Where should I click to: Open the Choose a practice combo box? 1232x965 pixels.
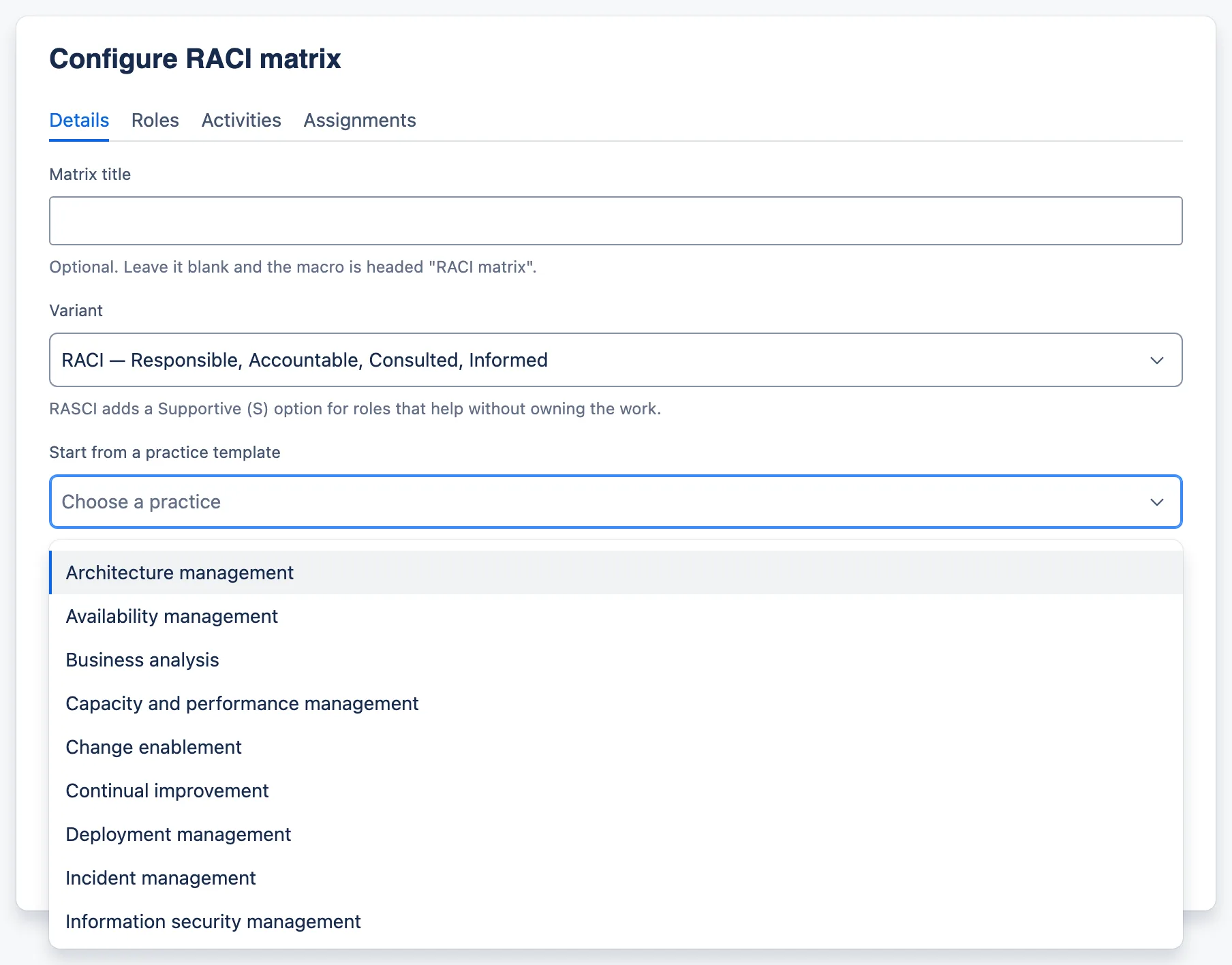(x=616, y=502)
